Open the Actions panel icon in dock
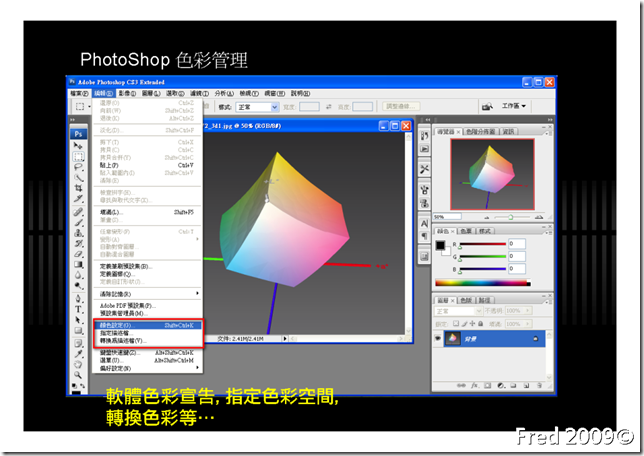The width and height of the screenshot is (644, 456). coord(424,149)
